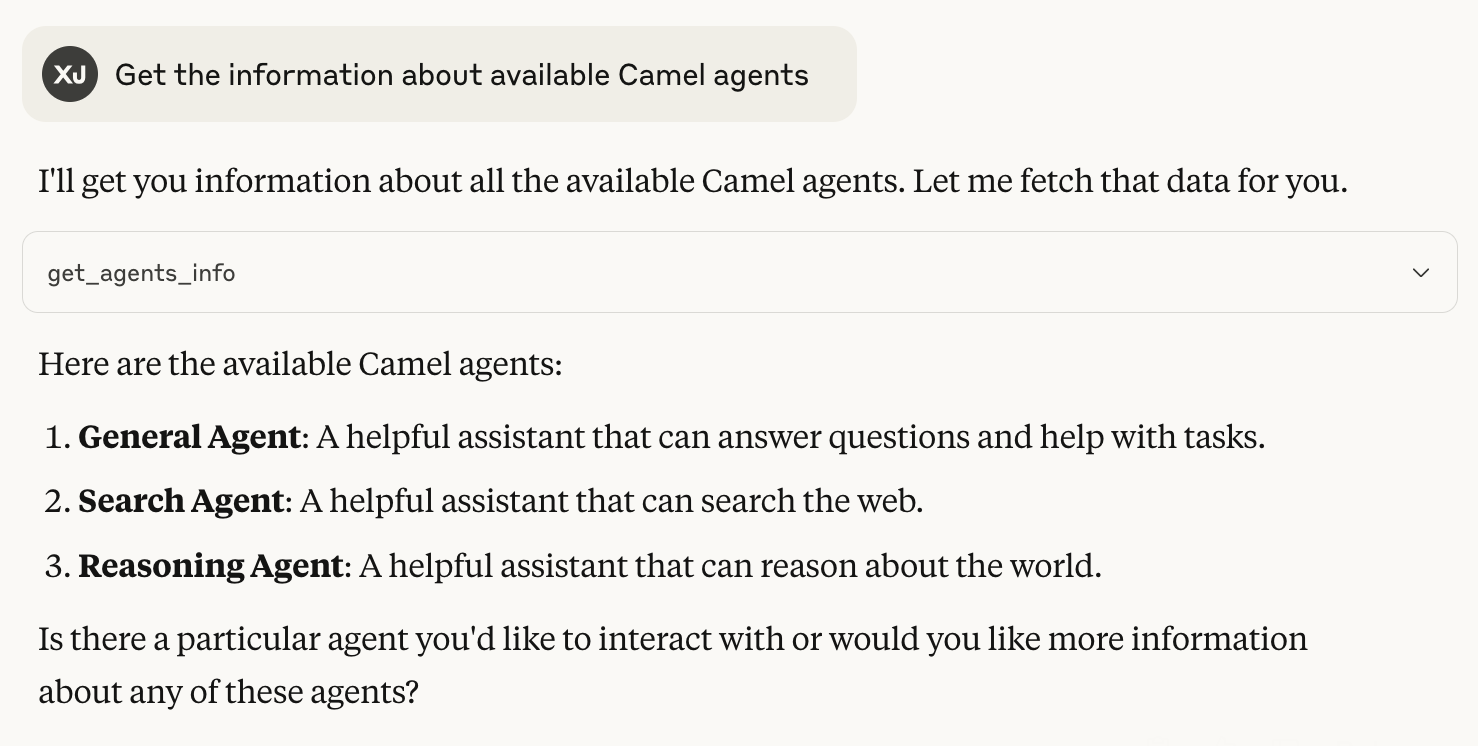Screen dimensions: 1478x746
Task: Click the get_agents_info label text
Action: click(141, 273)
